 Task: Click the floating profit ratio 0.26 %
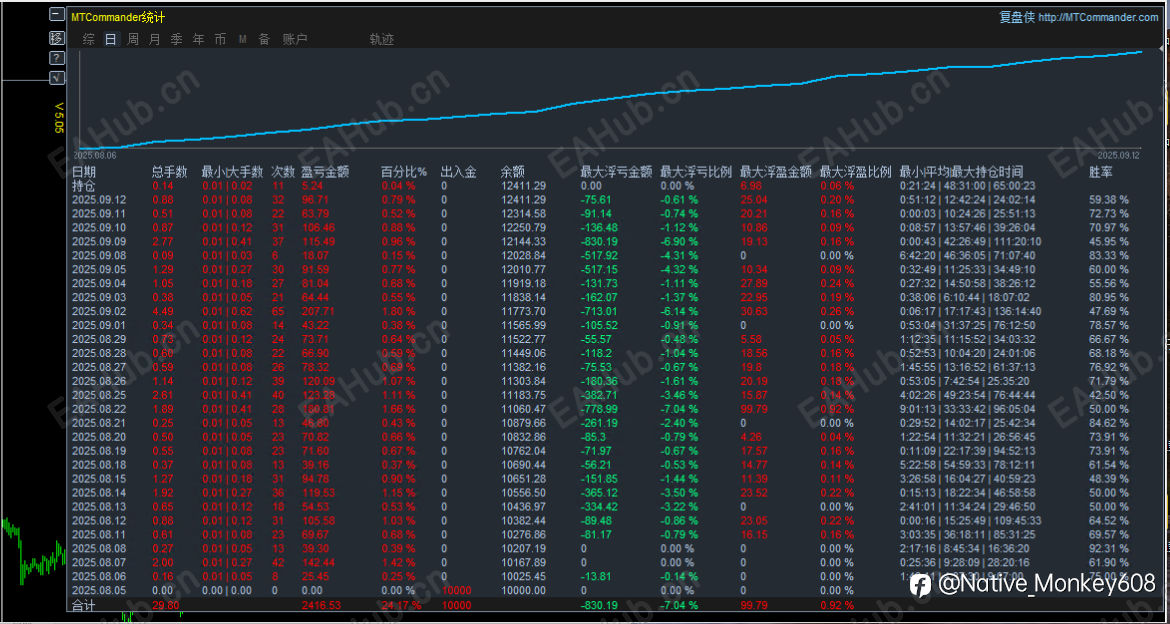[x=836, y=311]
